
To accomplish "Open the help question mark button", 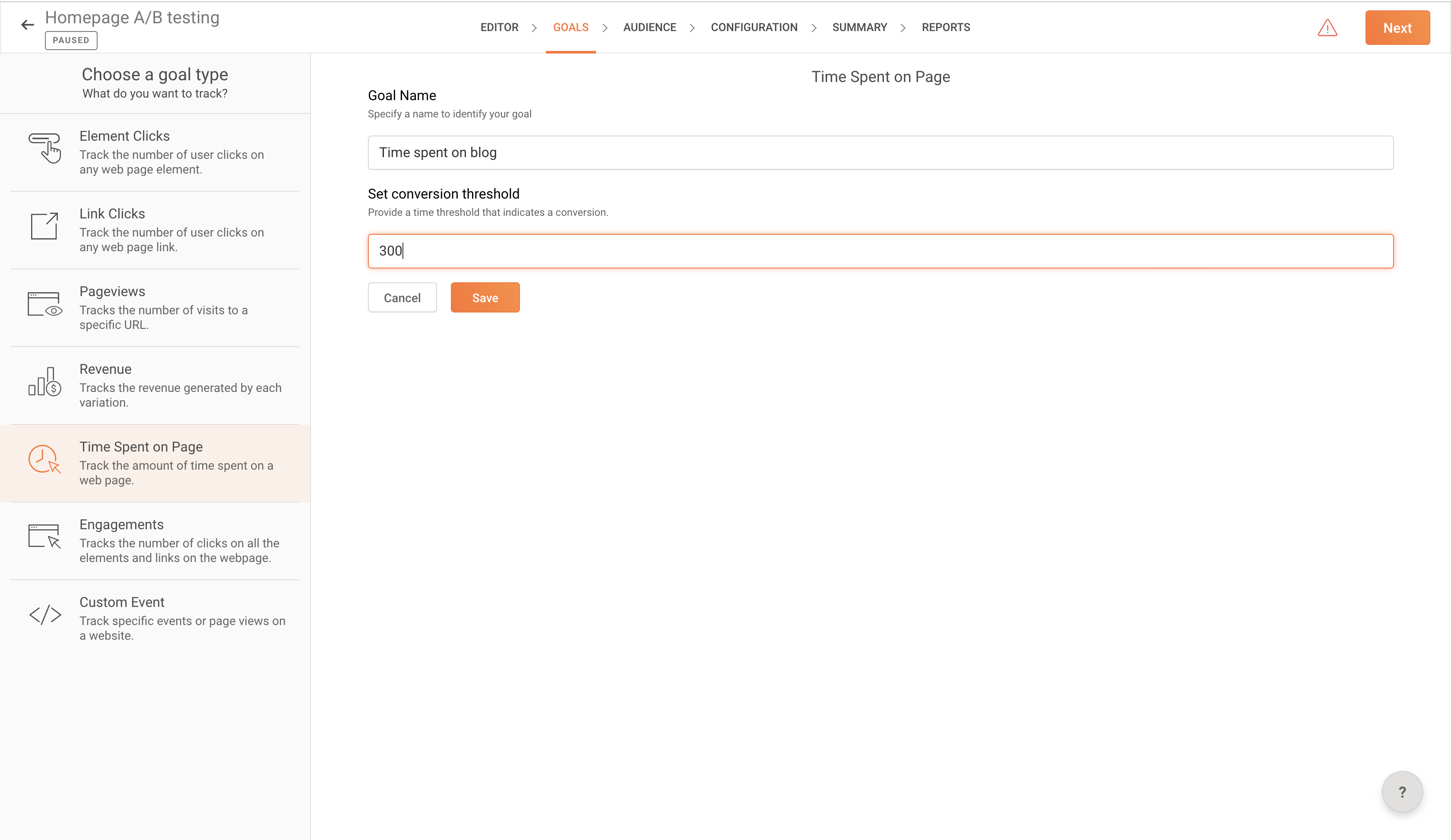I will pyautogui.click(x=1401, y=792).
